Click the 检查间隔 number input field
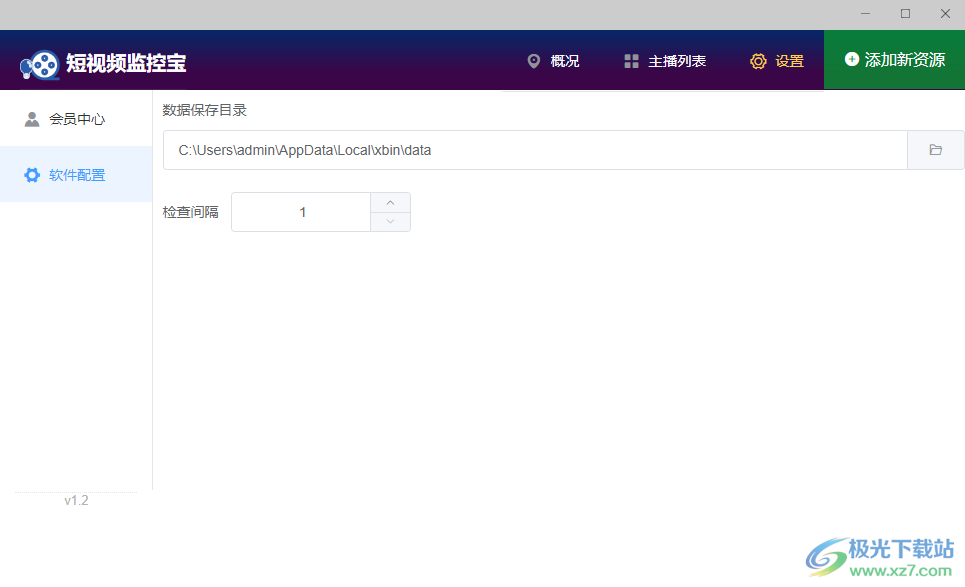 pos(301,212)
